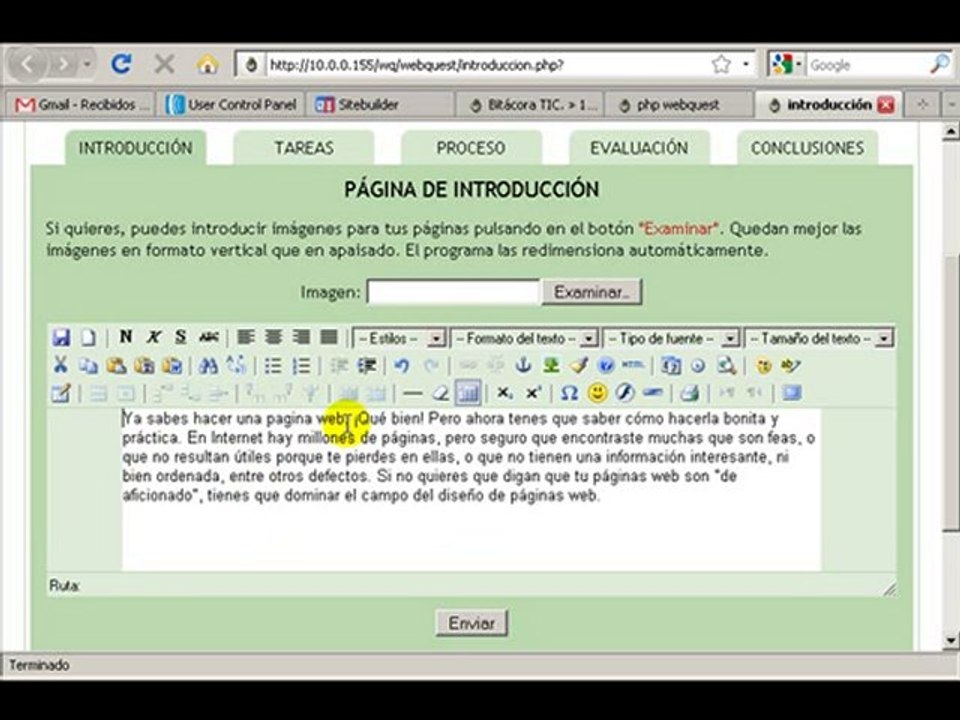Screen dimensions: 960x720
Task: Click the Paste icon in the editor toolbar
Action: (116, 366)
